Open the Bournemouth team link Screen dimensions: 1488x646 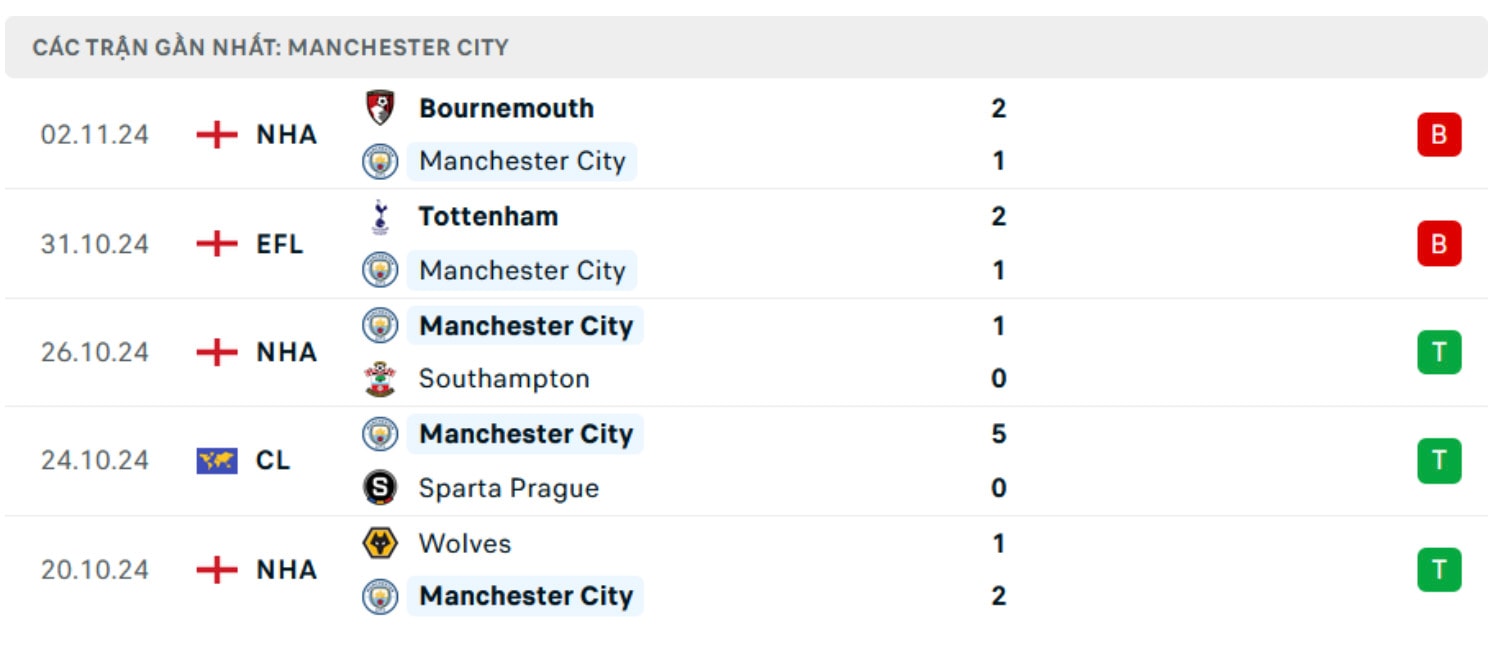[x=506, y=108]
